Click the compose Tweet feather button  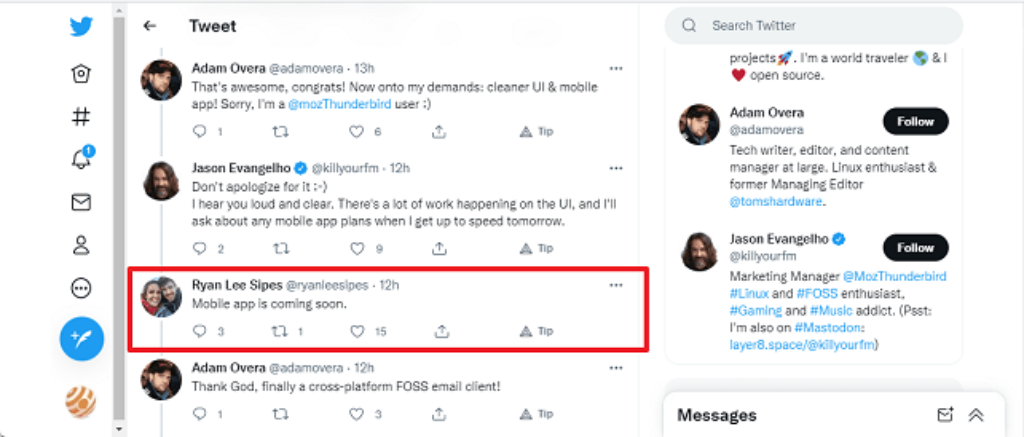coord(81,339)
